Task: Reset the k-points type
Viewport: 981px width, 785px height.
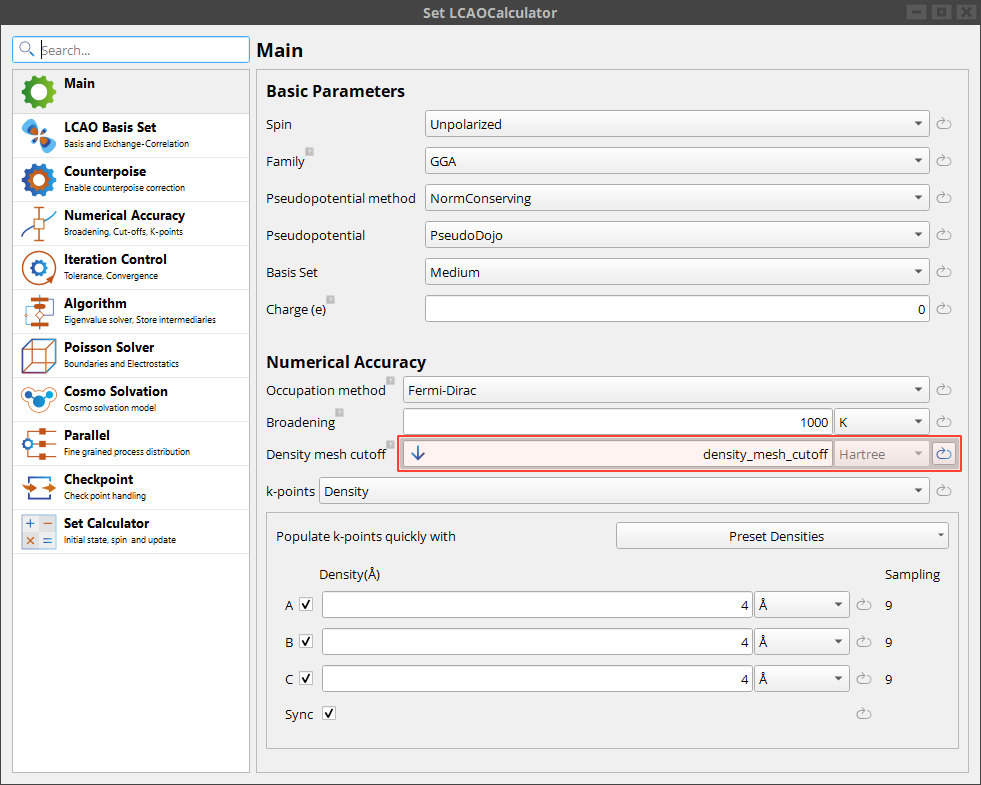Action: pyautogui.click(x=943, y=491)
